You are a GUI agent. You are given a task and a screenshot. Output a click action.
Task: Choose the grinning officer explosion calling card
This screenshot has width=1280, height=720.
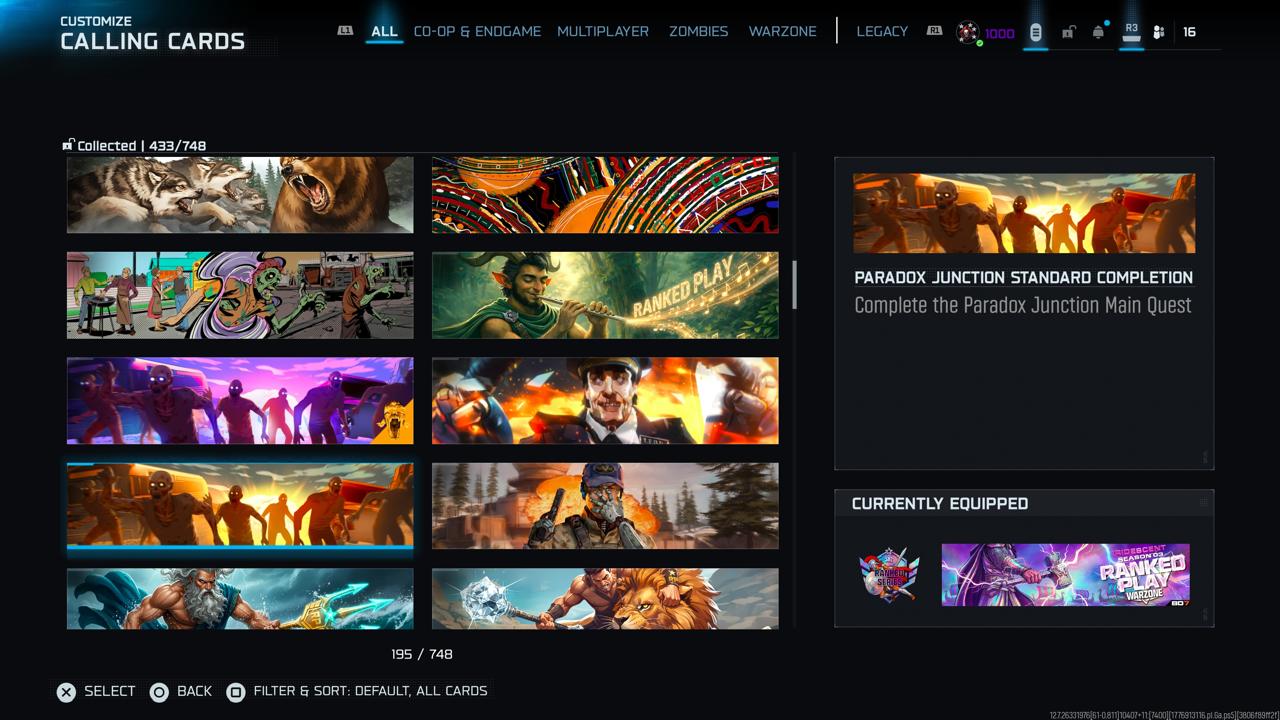click(x=605, y=401)
